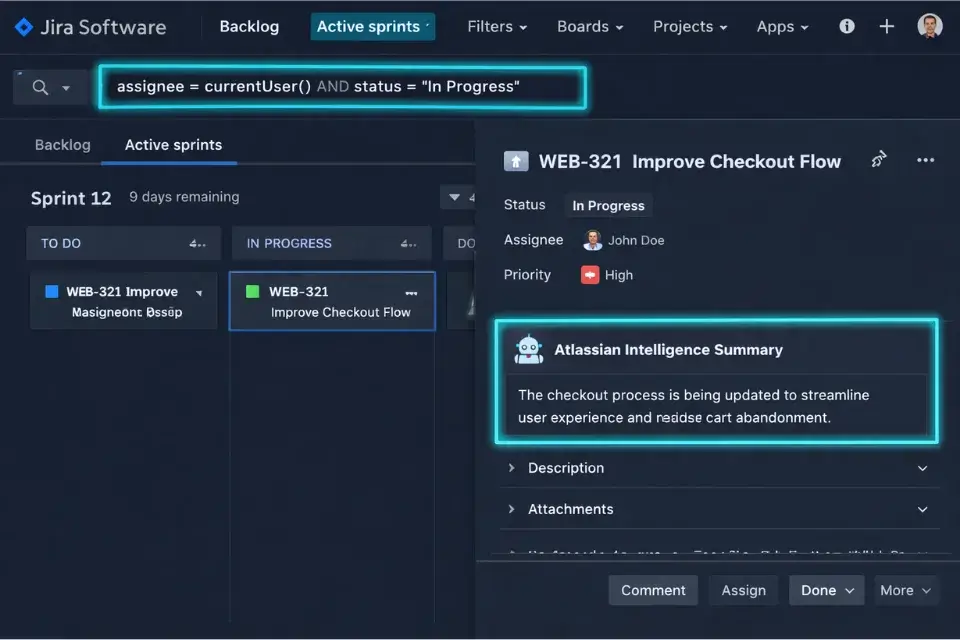960x640 pixels.
Task: Click the Assign button
Action: click(x=743, y=590)
